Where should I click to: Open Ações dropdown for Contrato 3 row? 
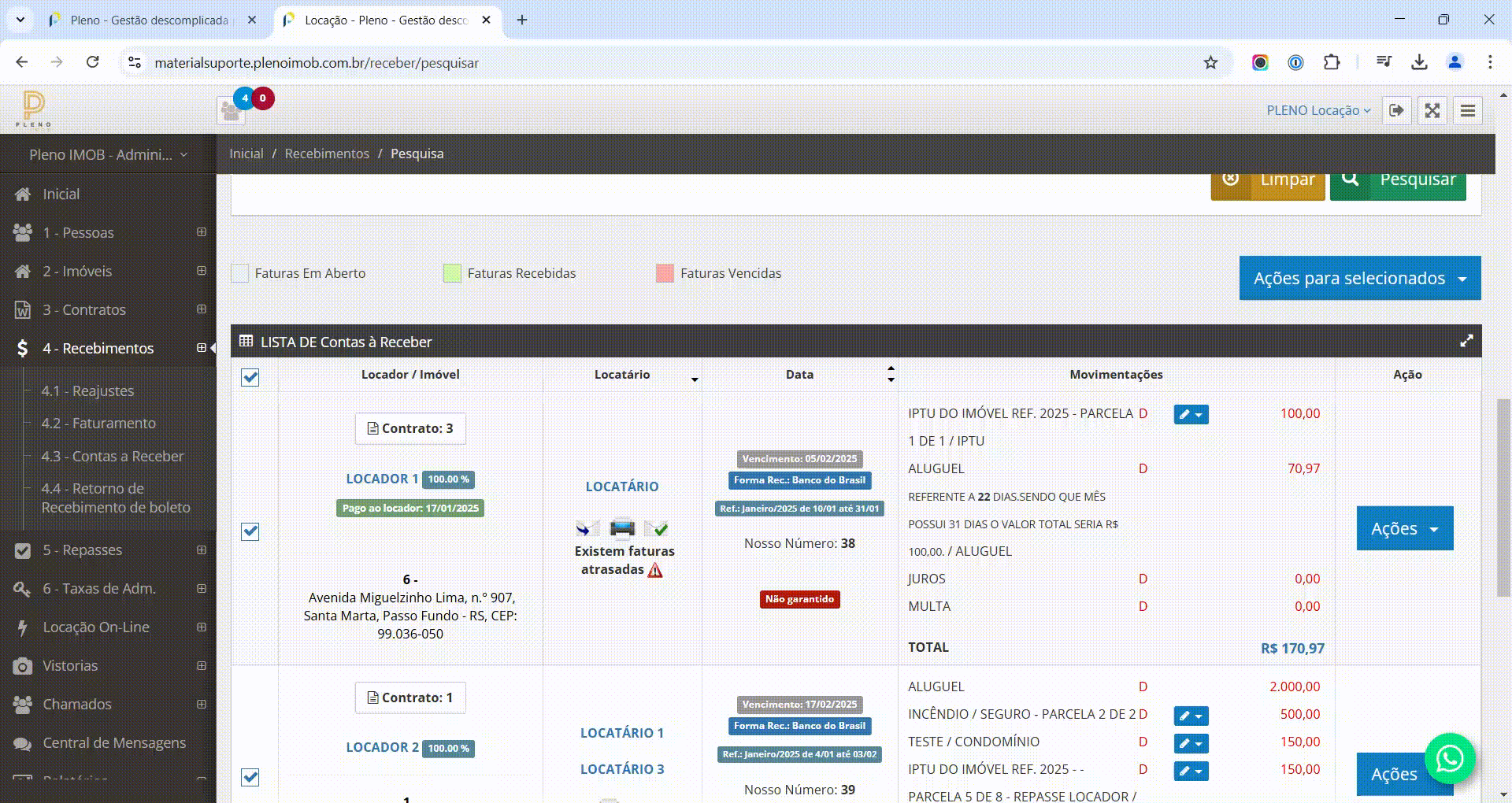tap(1405, 528)
